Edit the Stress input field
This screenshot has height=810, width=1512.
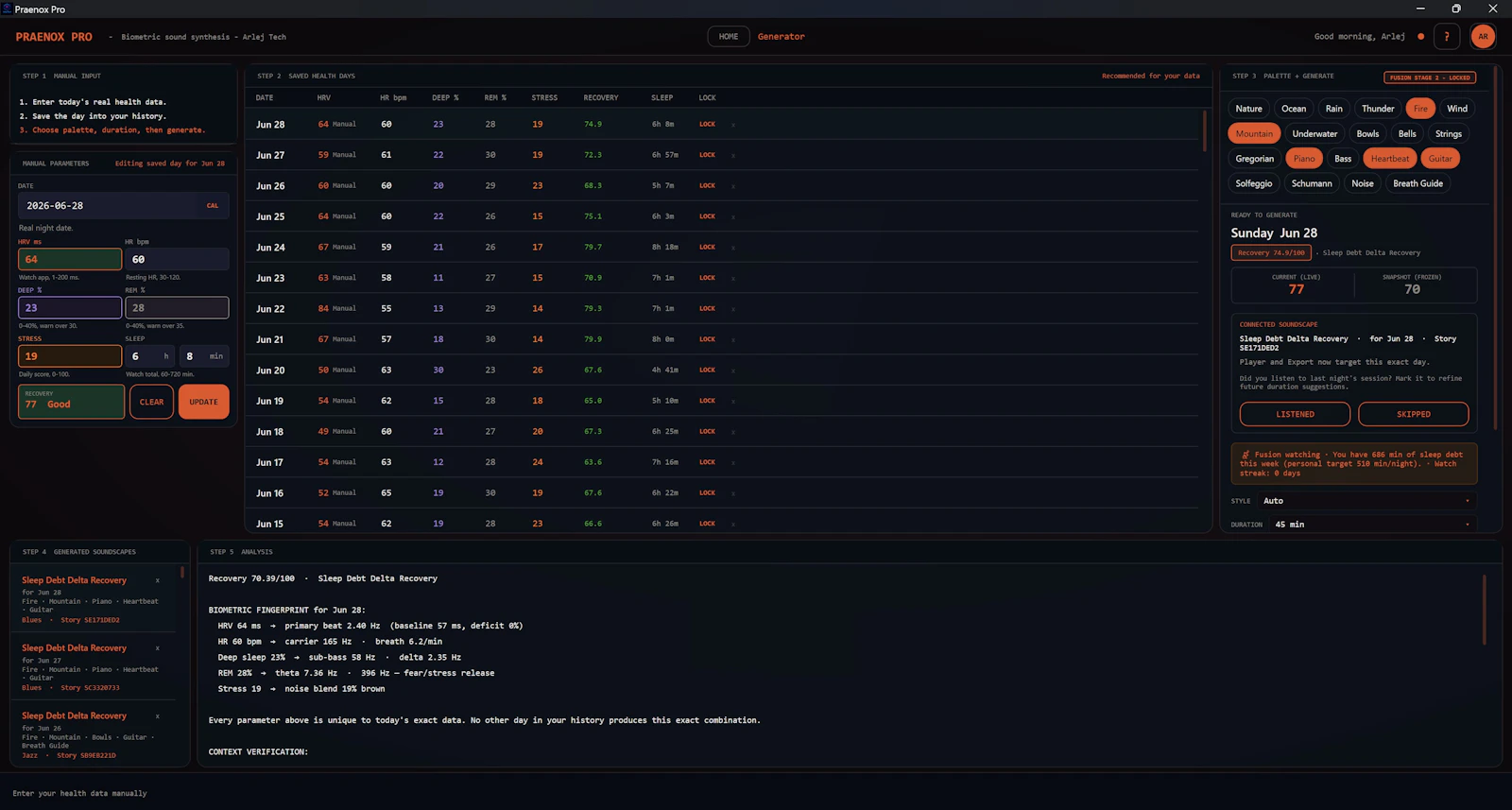coord(70,356)
